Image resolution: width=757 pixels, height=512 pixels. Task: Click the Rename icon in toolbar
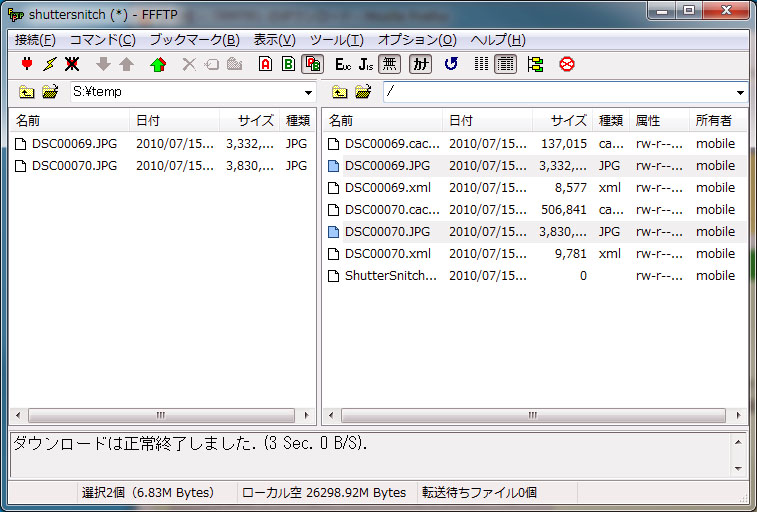point(211,64)
